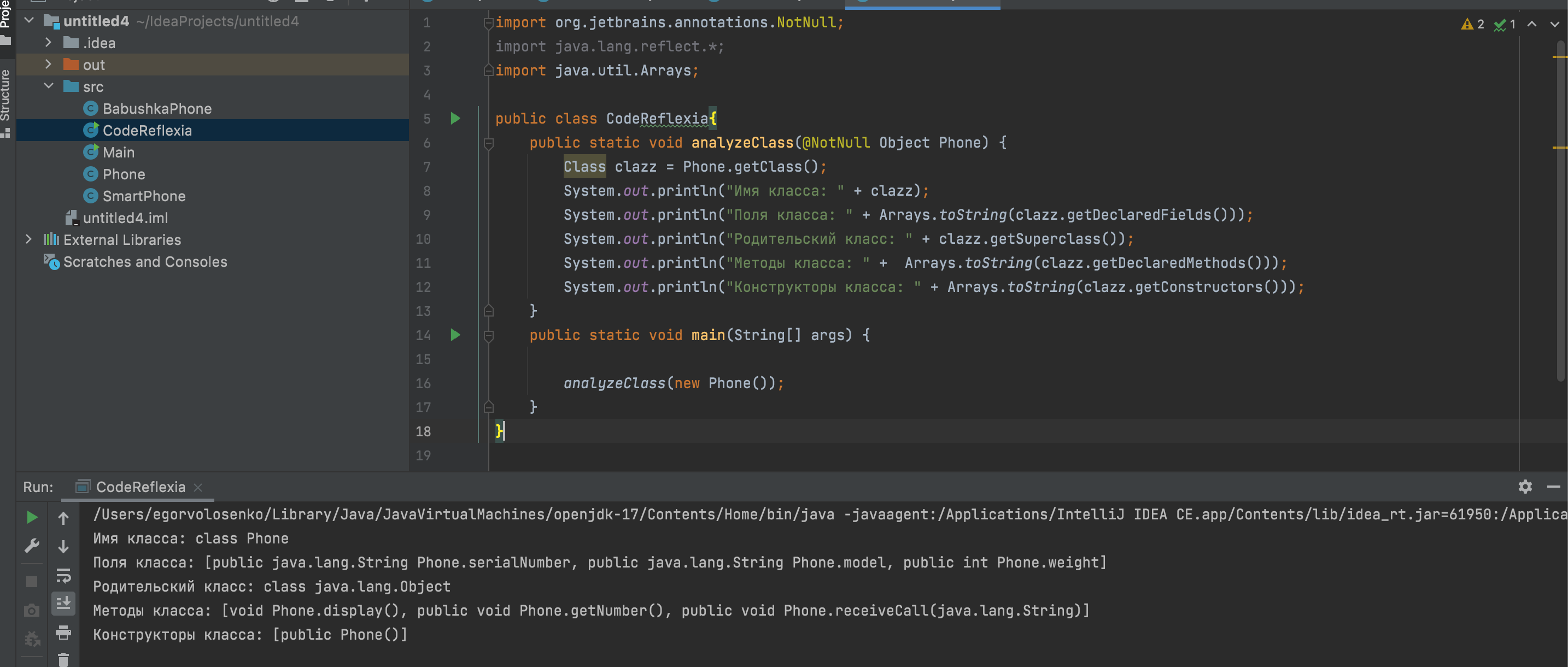Enable scroll to end in console
The height and width of the screenshot is (667, 1568).
(x=63, y=604)
